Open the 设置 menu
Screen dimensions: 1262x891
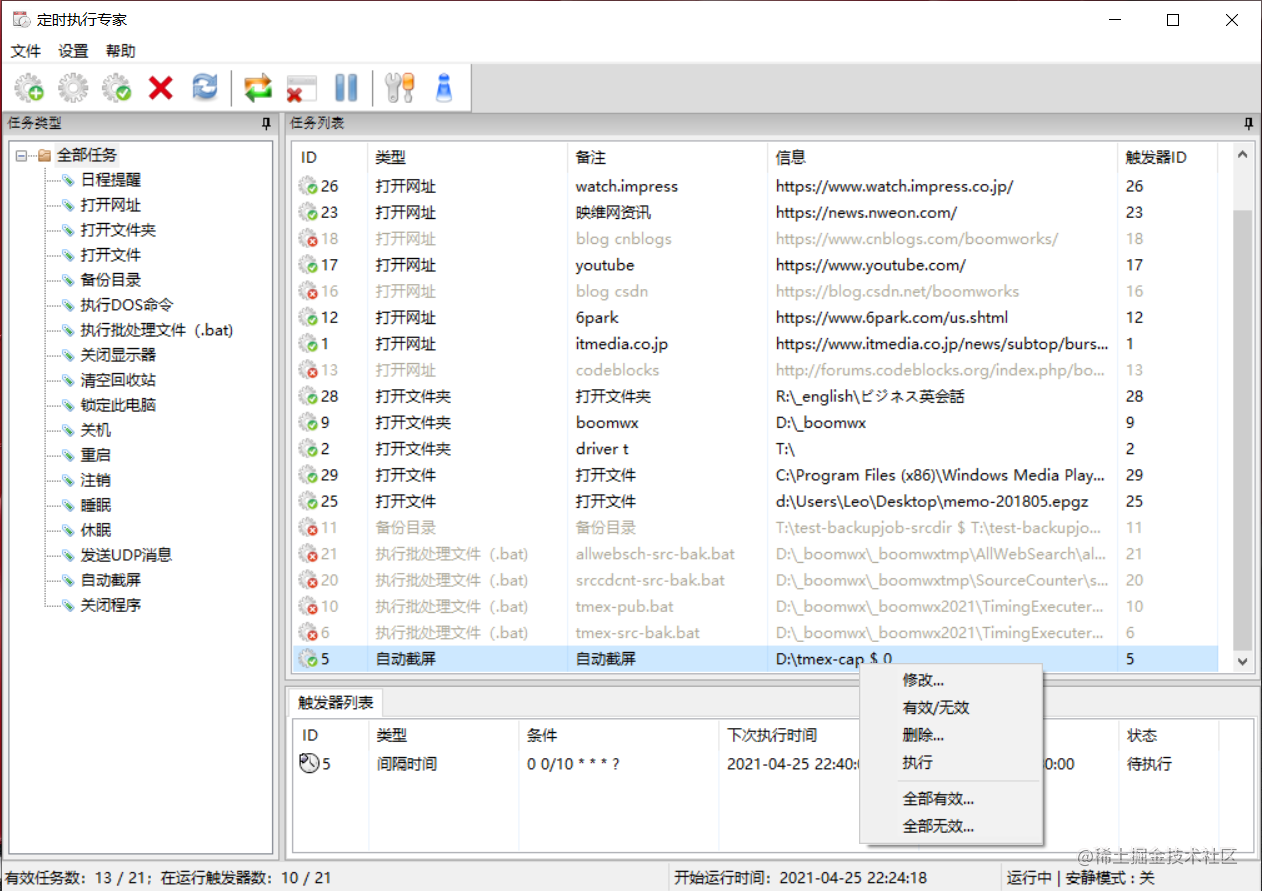pos(73,51)
